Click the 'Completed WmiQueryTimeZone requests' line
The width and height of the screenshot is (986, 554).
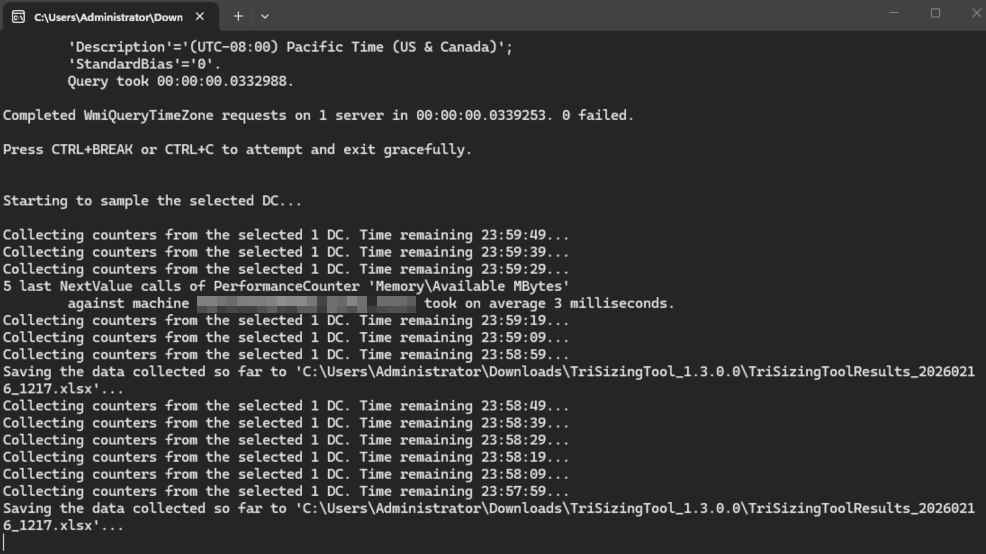pyautogui.click(x=318, y=116)
